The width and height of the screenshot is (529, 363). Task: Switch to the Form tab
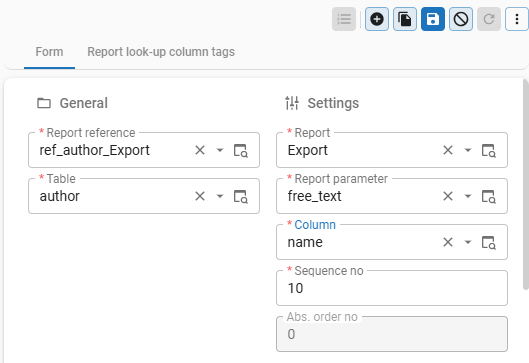point(49,52)
